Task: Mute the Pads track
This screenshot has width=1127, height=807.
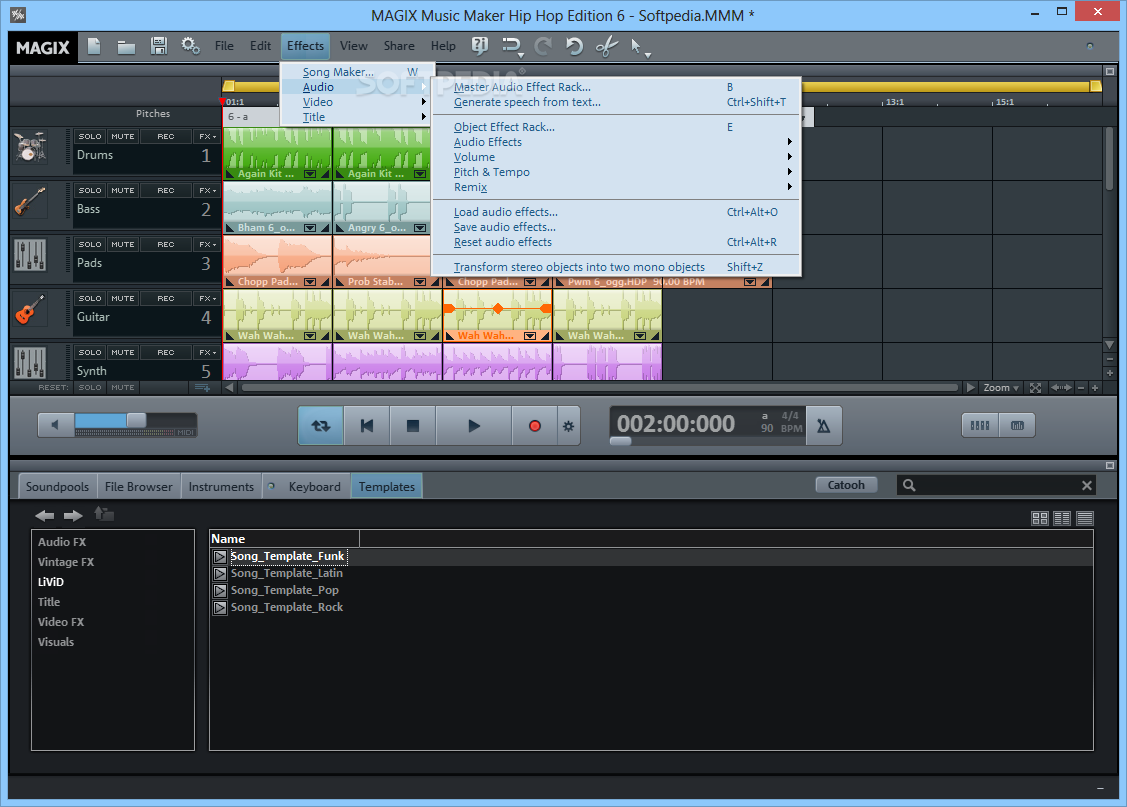Action: point(123,244)
